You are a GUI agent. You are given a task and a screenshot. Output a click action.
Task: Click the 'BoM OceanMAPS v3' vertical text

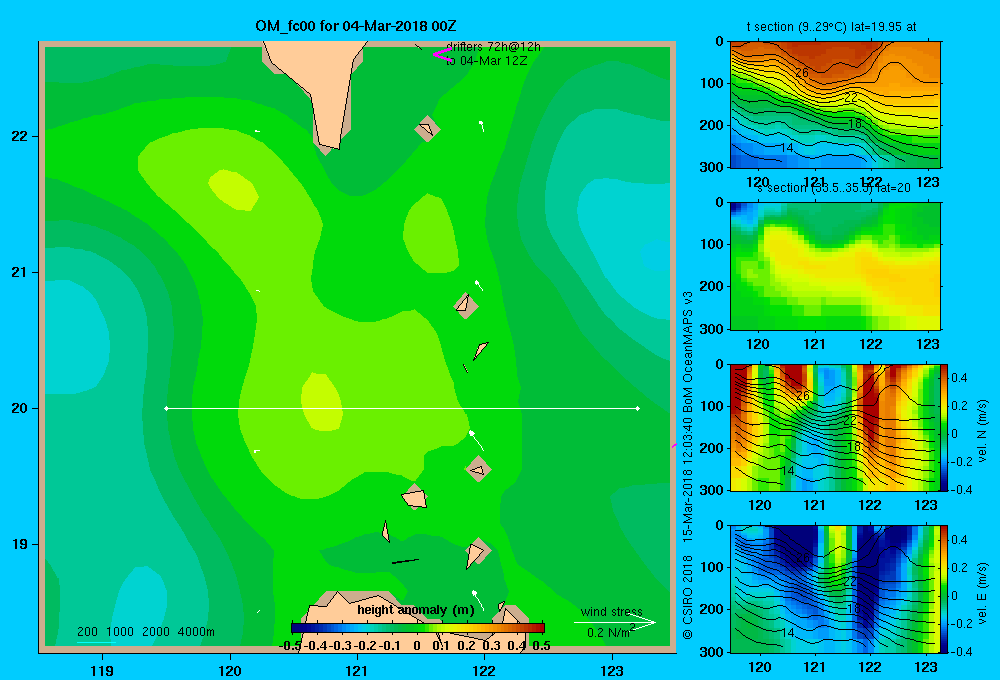click(x=688, y=352)
